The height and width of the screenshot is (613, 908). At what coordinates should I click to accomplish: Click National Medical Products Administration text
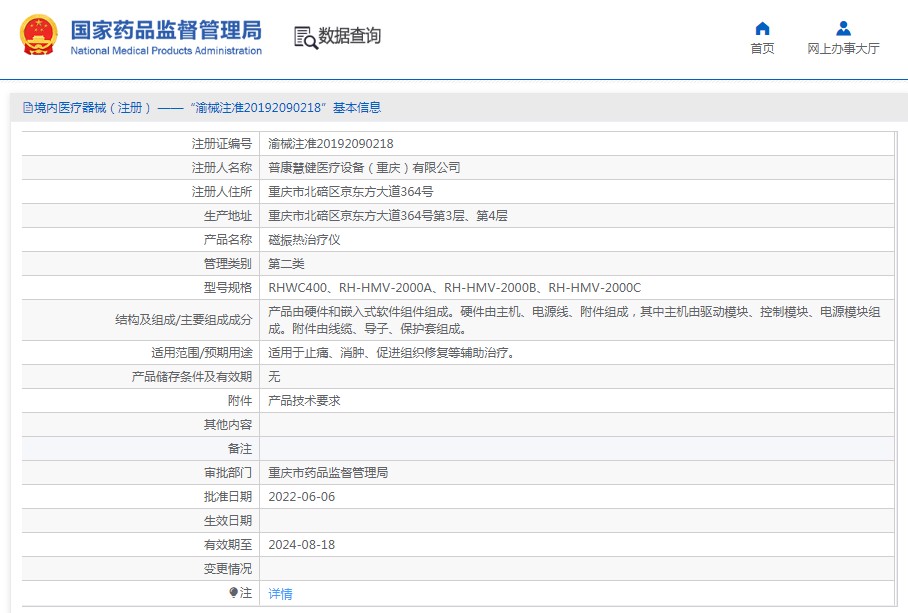[x=166, y=51]
